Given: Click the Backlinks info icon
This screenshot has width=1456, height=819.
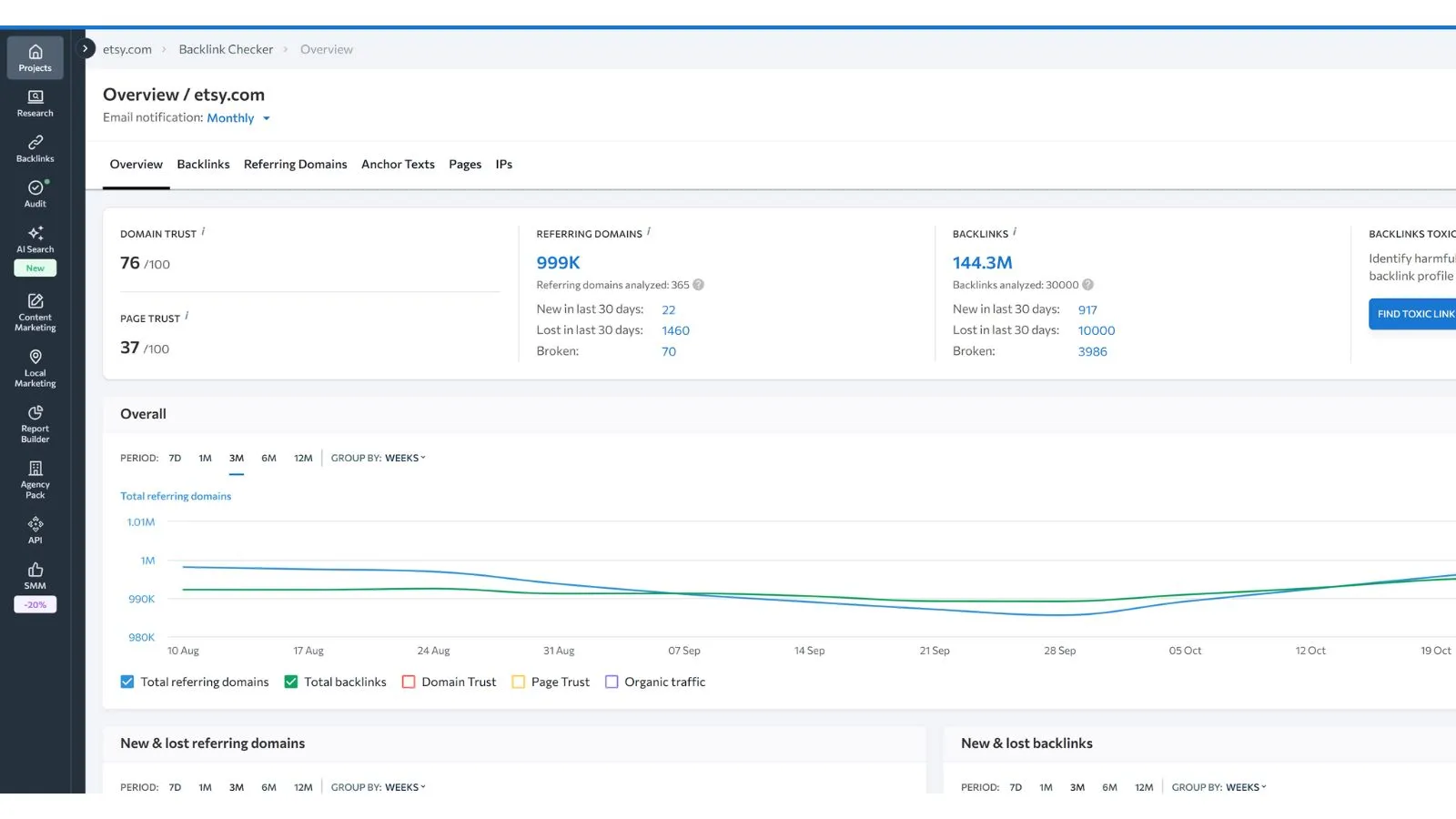Looking at the screenshot, I should click(x=1015, y=231).
